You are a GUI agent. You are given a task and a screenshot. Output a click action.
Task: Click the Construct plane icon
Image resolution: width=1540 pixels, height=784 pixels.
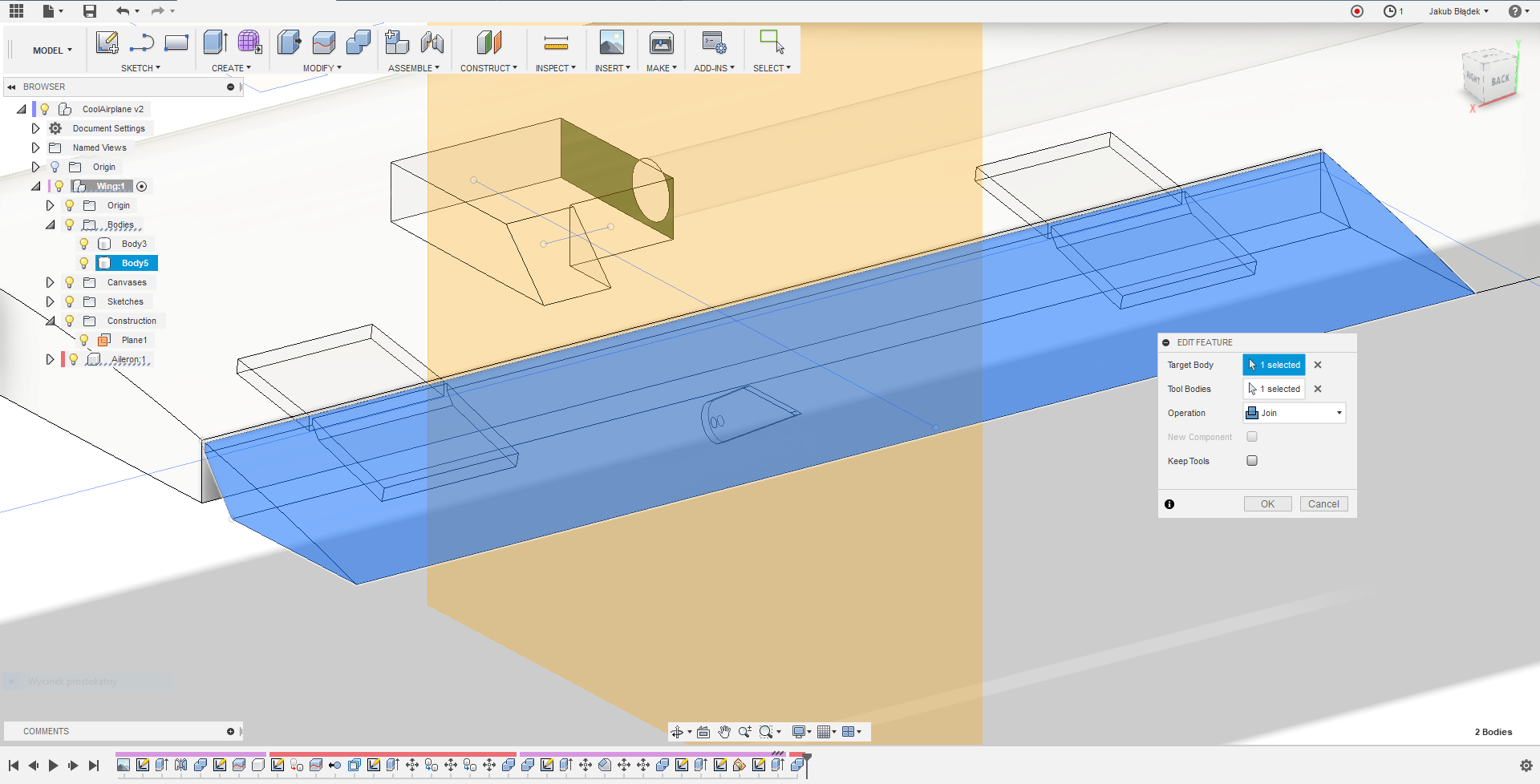(x=488, y=42)
